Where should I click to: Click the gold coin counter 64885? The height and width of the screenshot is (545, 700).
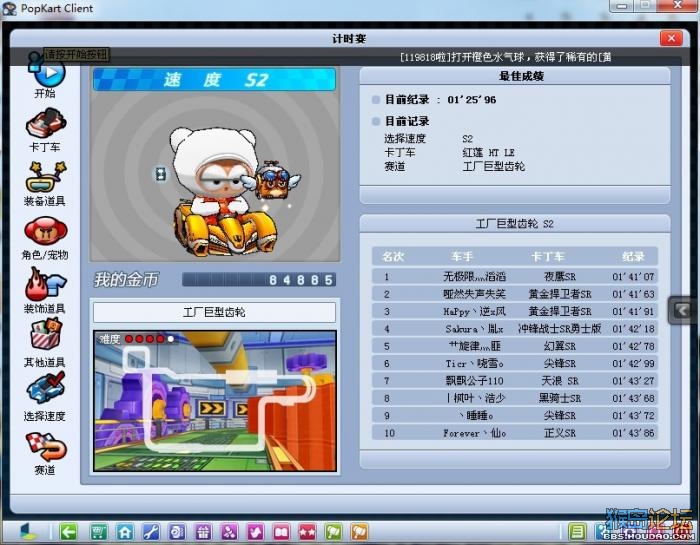259,280
